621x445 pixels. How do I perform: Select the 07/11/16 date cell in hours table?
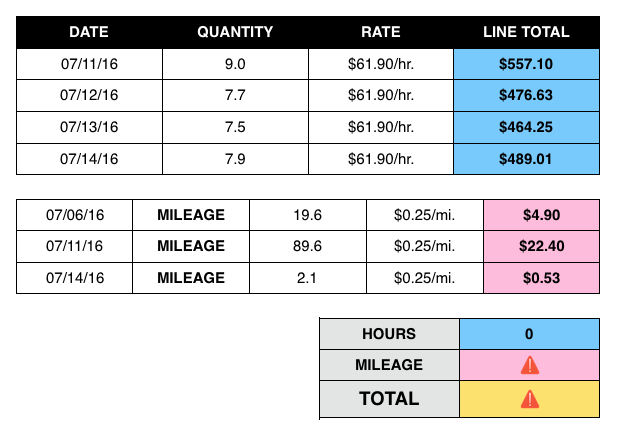(x=89, y=63)
